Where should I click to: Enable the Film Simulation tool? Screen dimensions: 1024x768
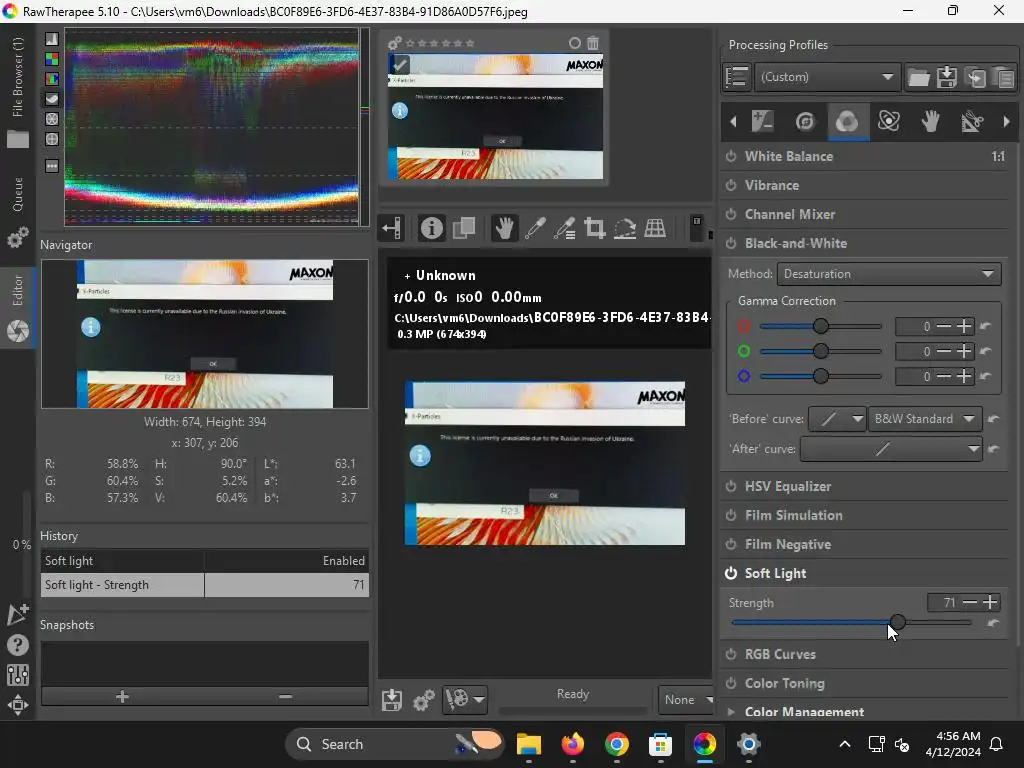point(731,515)
